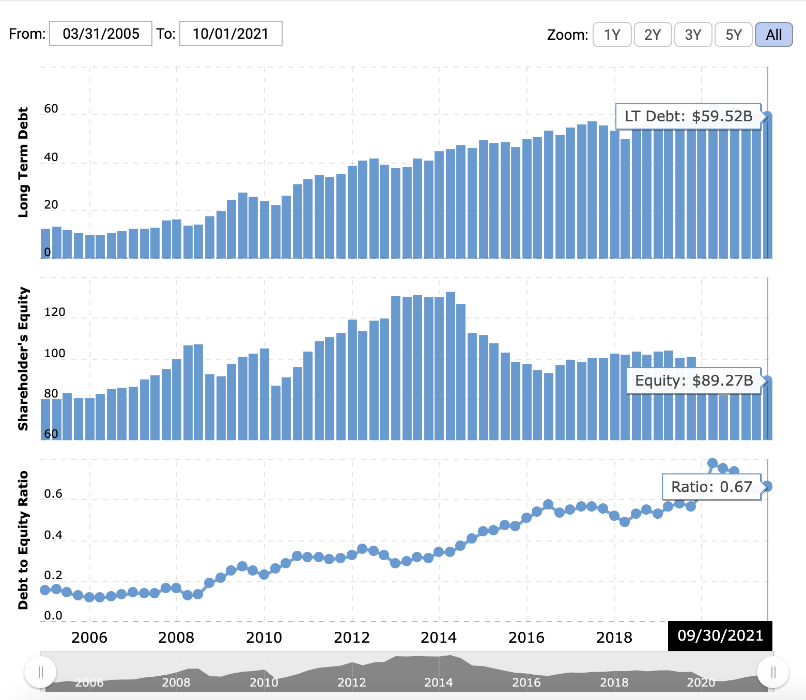Click the black 09/30/2021 date label
Image resolution: width=806 pixels, height=700 pixels.
(x=720, y=636)
